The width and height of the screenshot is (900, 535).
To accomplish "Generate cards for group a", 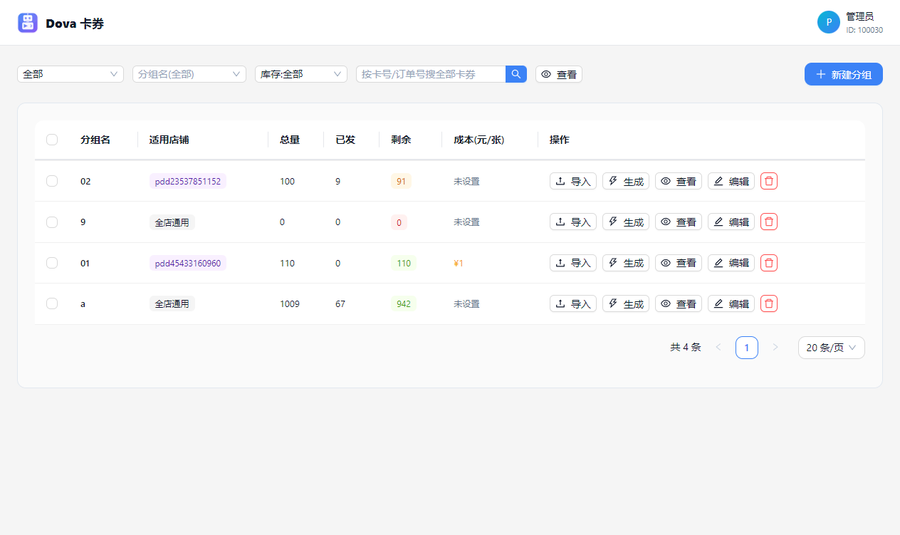I will tap(626, 304).
